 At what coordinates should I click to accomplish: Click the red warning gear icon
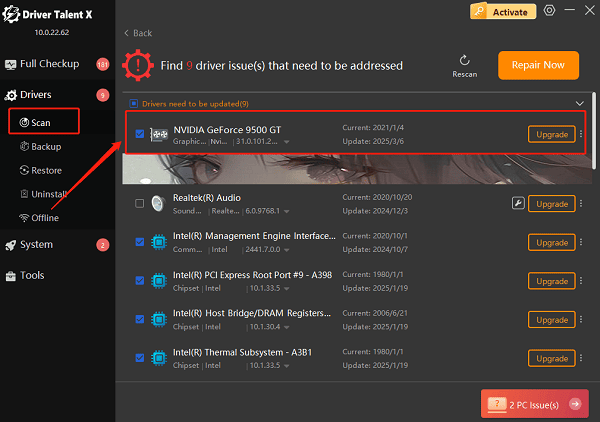point(138,65)
